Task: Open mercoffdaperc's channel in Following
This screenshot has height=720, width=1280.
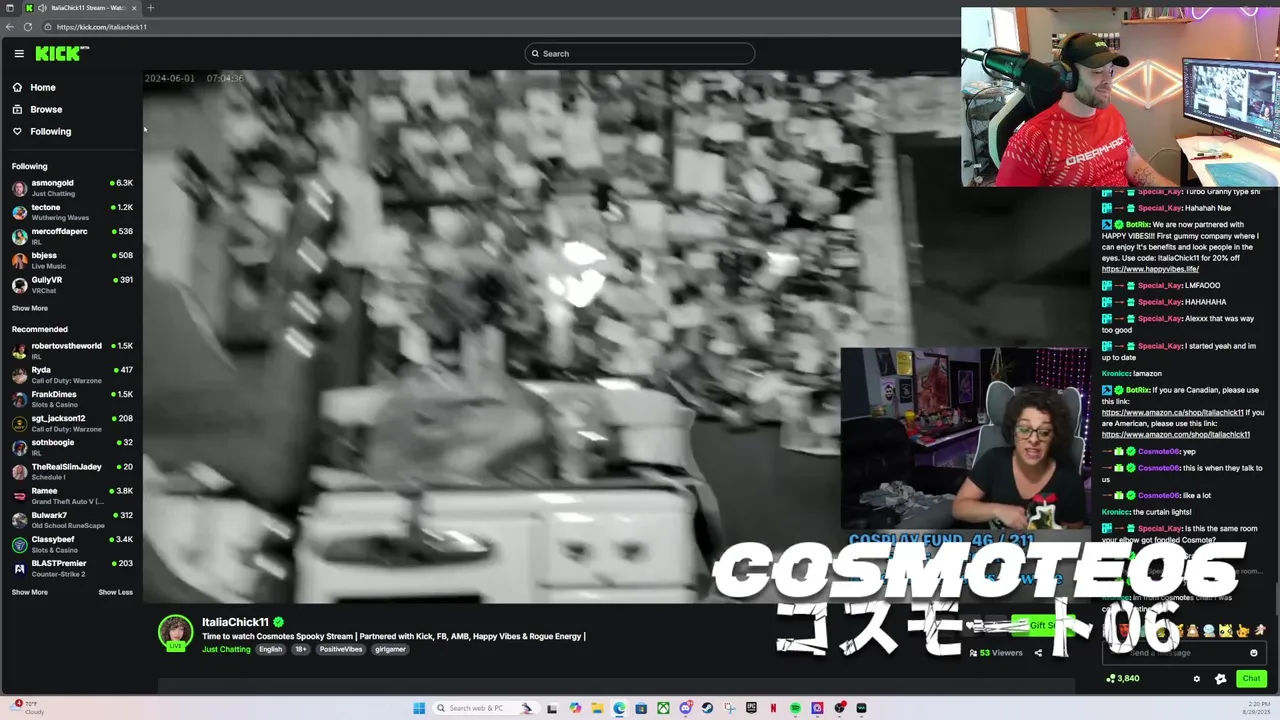Action: click(72, 236)
